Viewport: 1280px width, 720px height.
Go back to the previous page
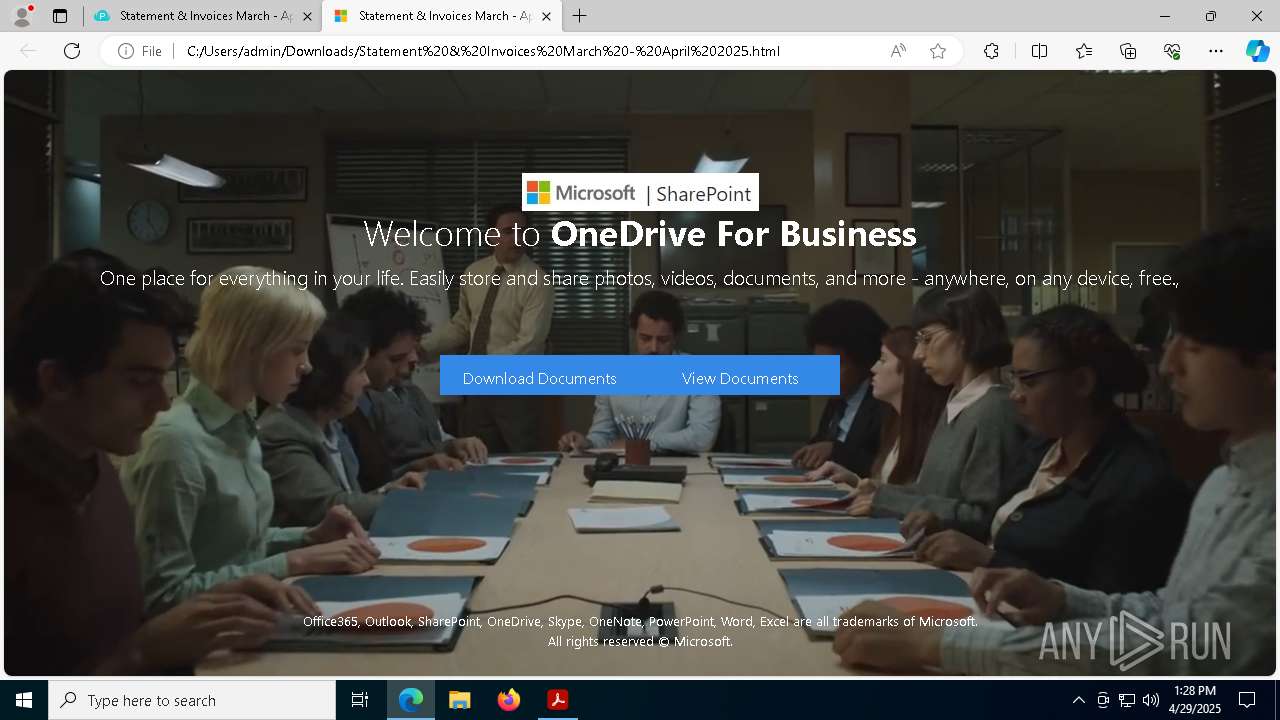[28, 51]
